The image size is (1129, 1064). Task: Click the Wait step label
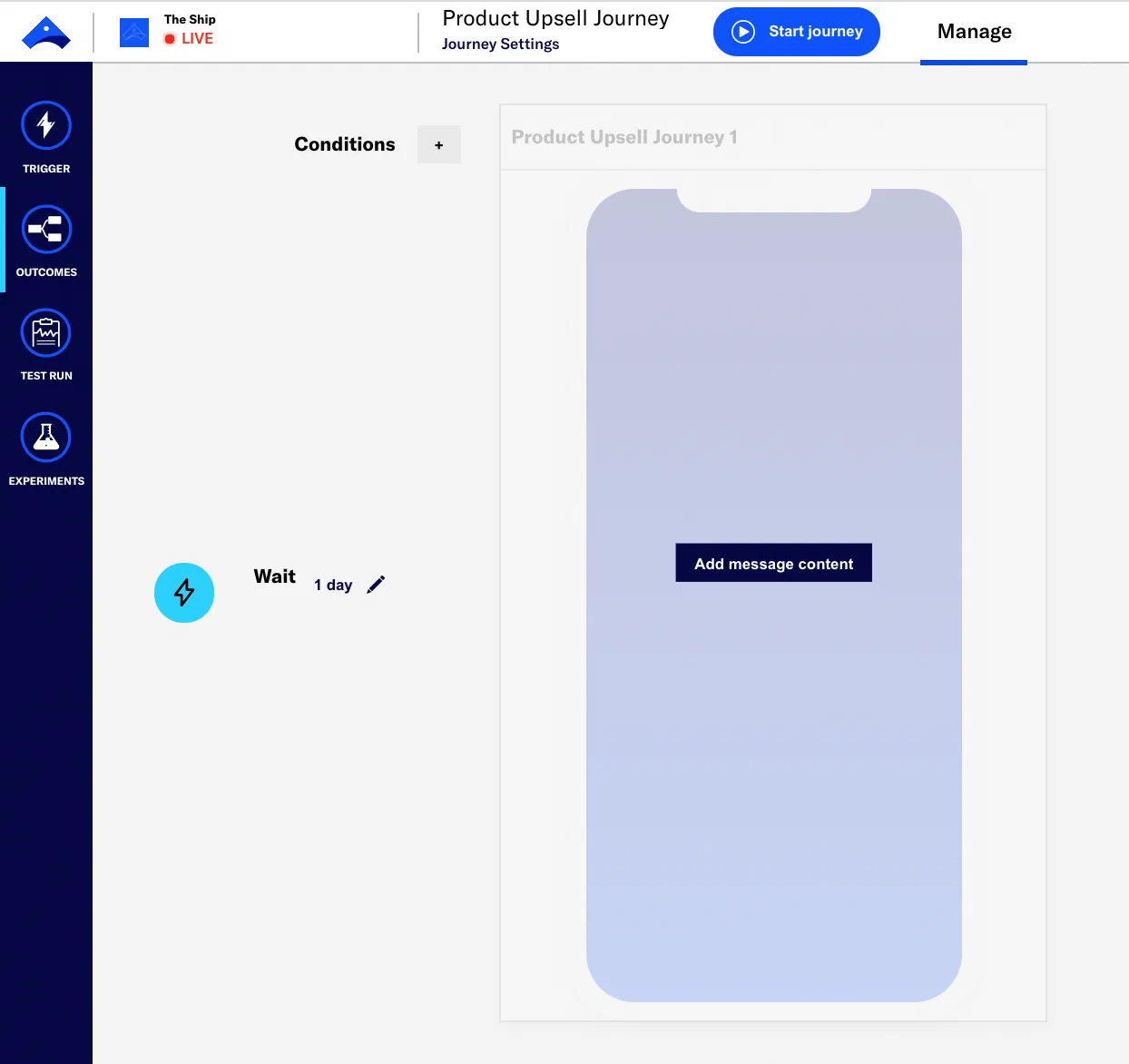[x=274, y=576]
